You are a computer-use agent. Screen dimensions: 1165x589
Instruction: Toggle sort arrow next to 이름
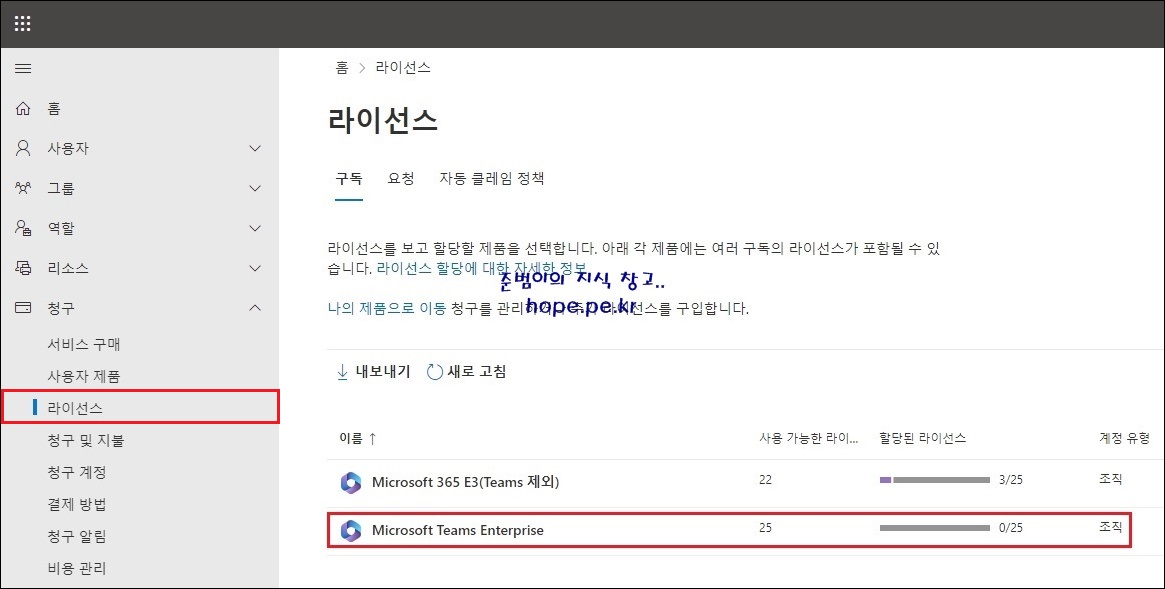(x=372, y=439)
